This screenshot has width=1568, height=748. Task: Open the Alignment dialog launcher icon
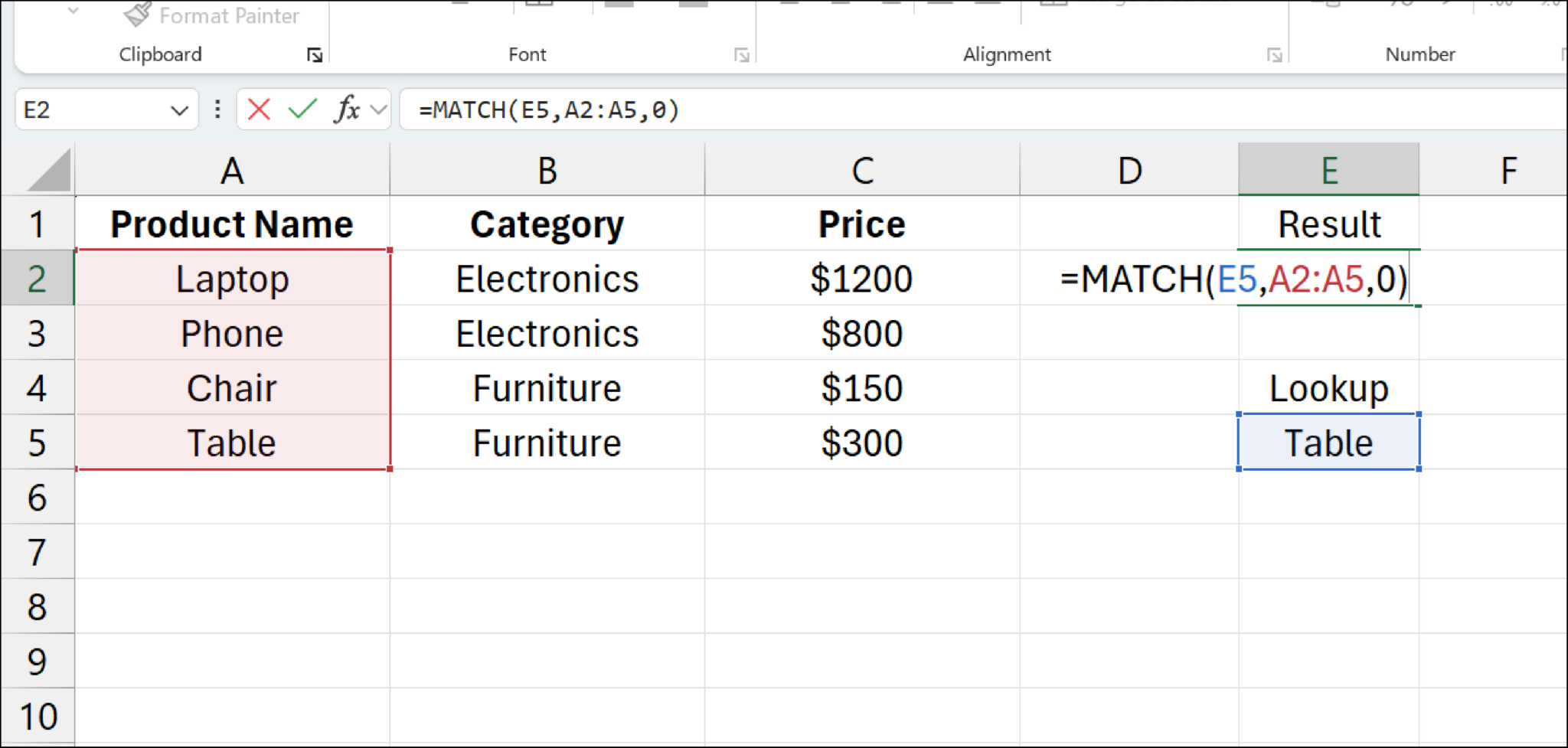1273,54
